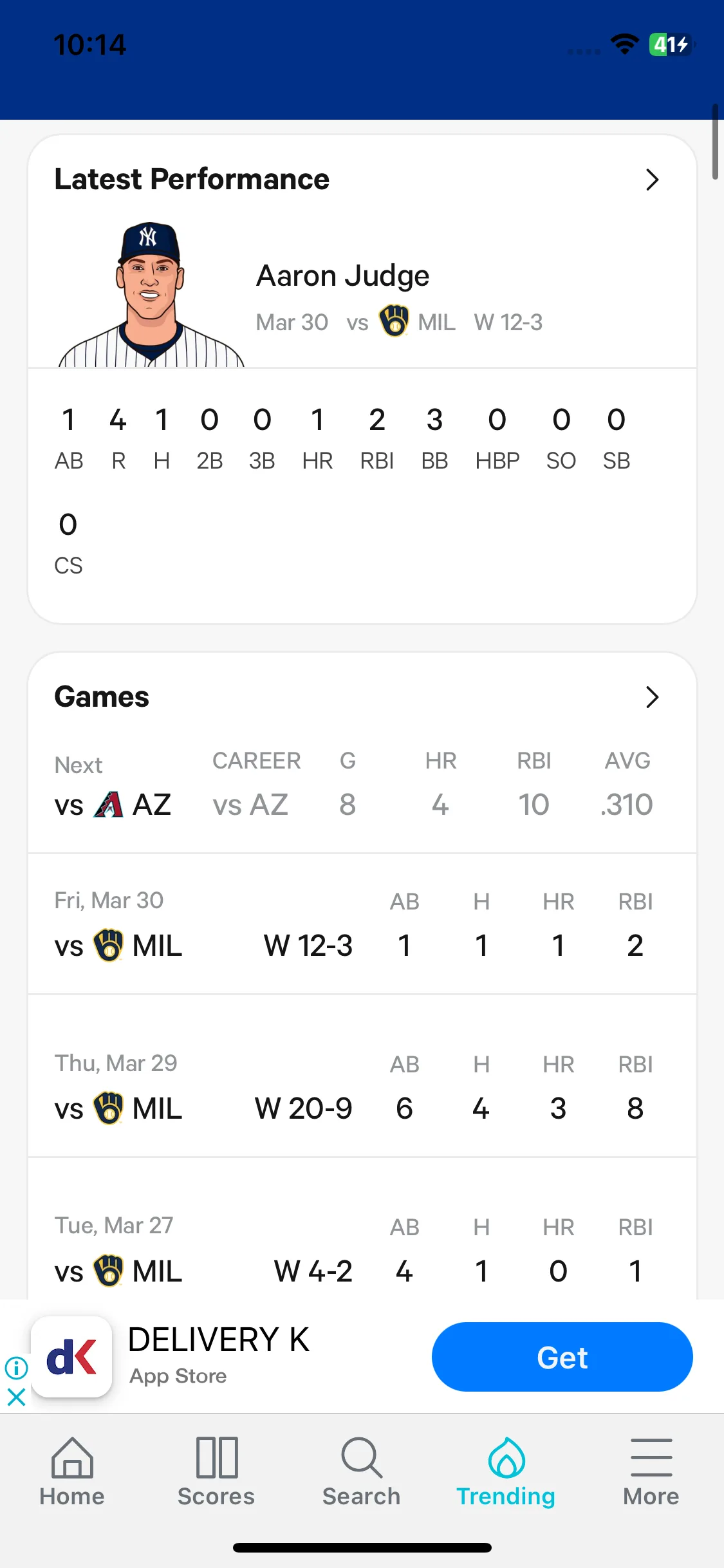Tap the page scrollbar indicator
The width and height of the screenshot is (724, 1568).
tap(715, 142)
